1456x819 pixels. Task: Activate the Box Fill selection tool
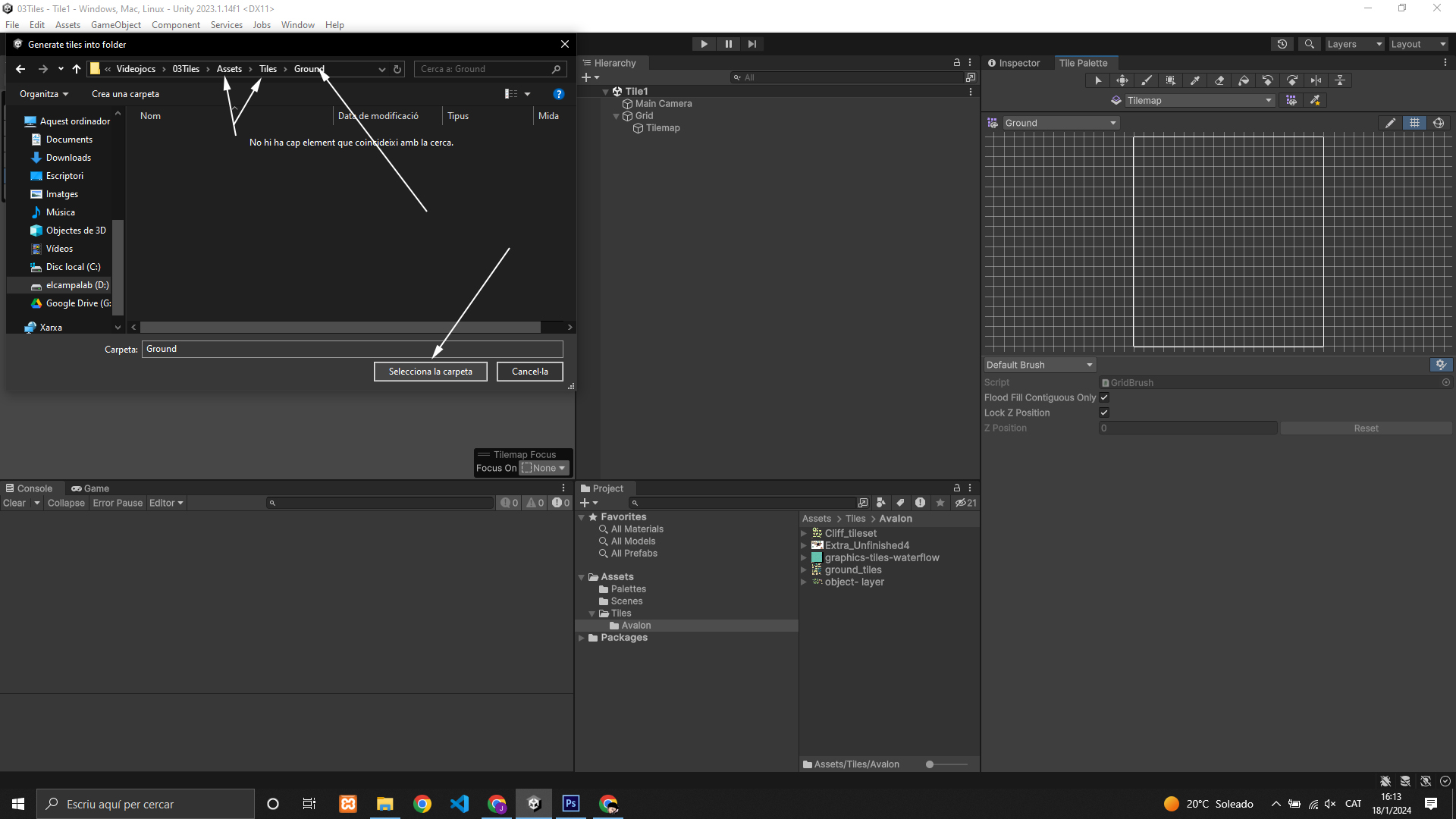click(1170, 80)
